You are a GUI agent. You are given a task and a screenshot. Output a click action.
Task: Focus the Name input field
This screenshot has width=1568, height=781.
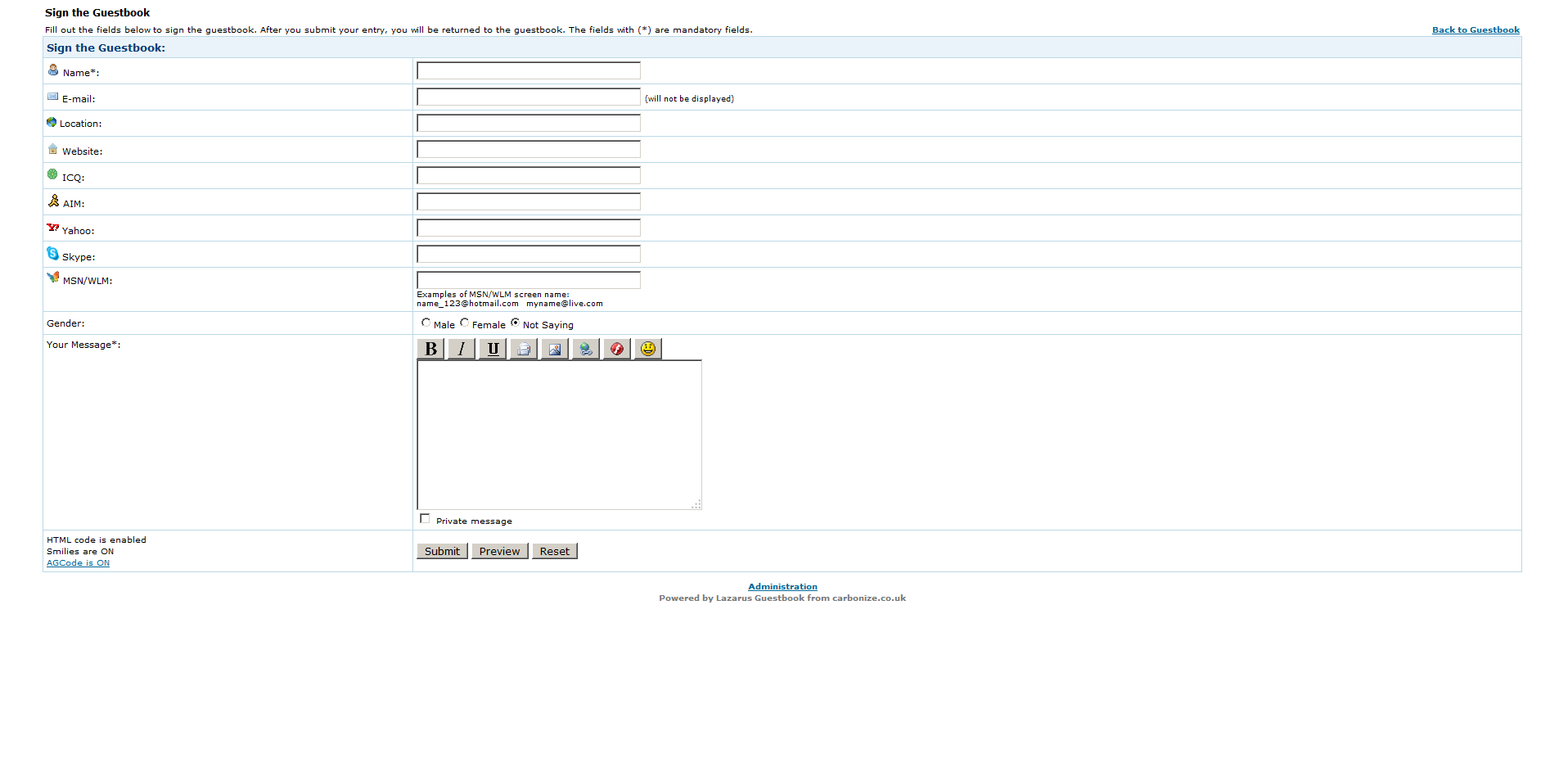pyautogui.click(x=529, y=71)
